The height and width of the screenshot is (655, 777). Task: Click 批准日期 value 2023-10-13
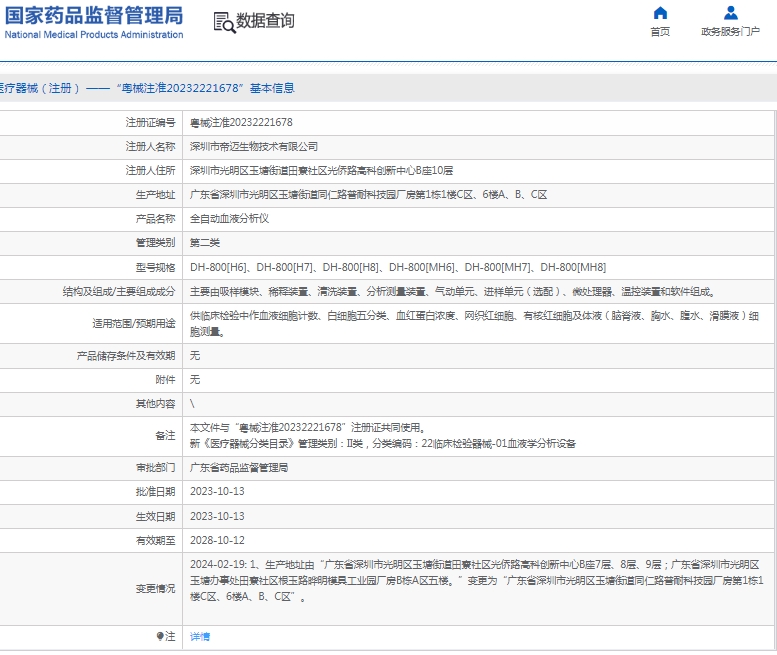pyautogui.click(x=217, y=491)
